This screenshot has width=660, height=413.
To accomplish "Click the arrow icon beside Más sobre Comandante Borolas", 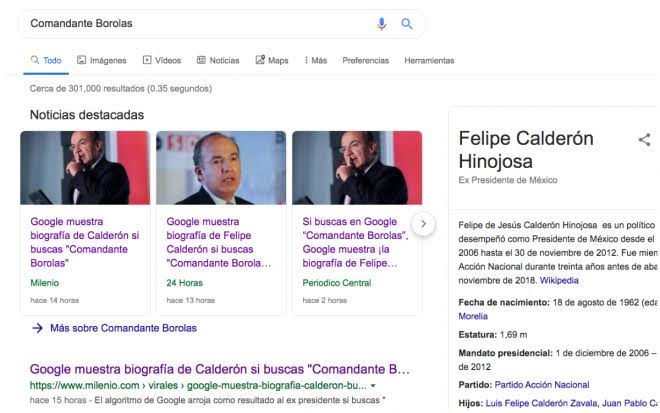I will [x=37, y=328].
